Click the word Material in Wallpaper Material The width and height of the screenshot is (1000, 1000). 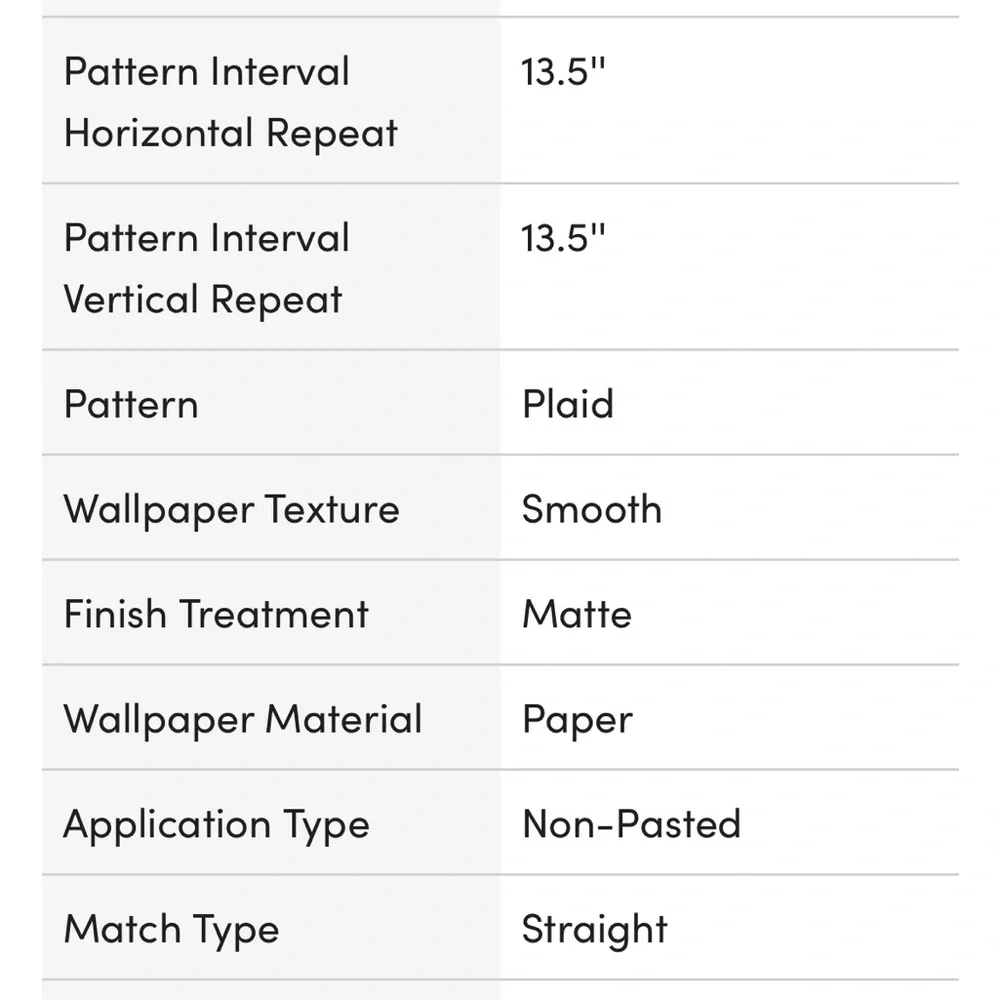pyautogui.click(x=344, y=719)
